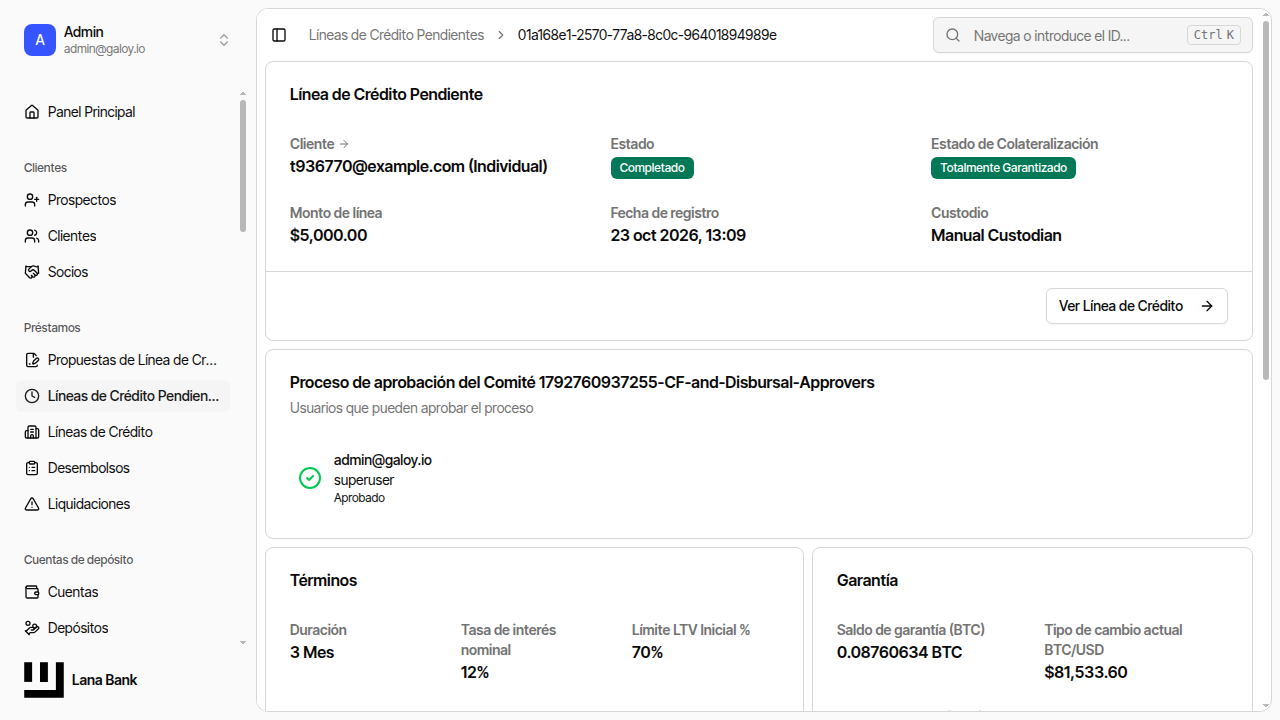Open the Admin account switcher chevrons

pyautogui.click(x=224, y=40)
